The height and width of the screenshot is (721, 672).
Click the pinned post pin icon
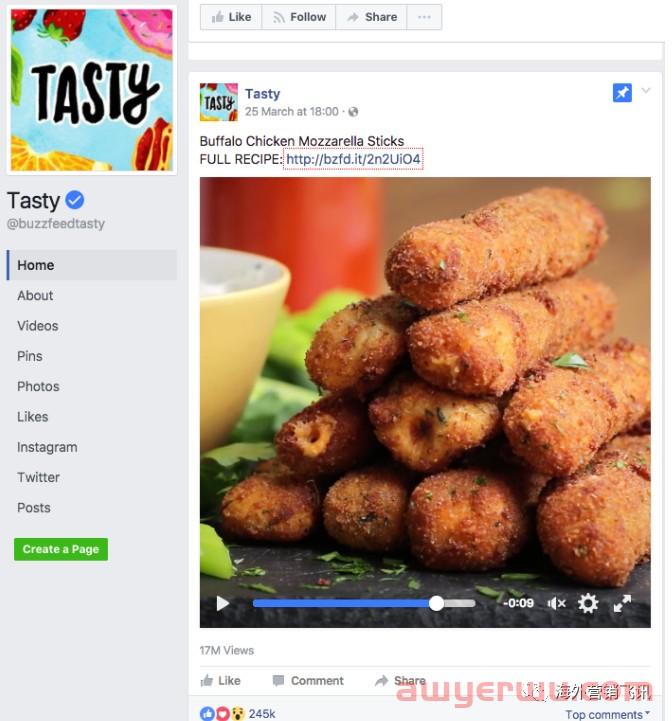pyautogui.click(x=622, y=93)
